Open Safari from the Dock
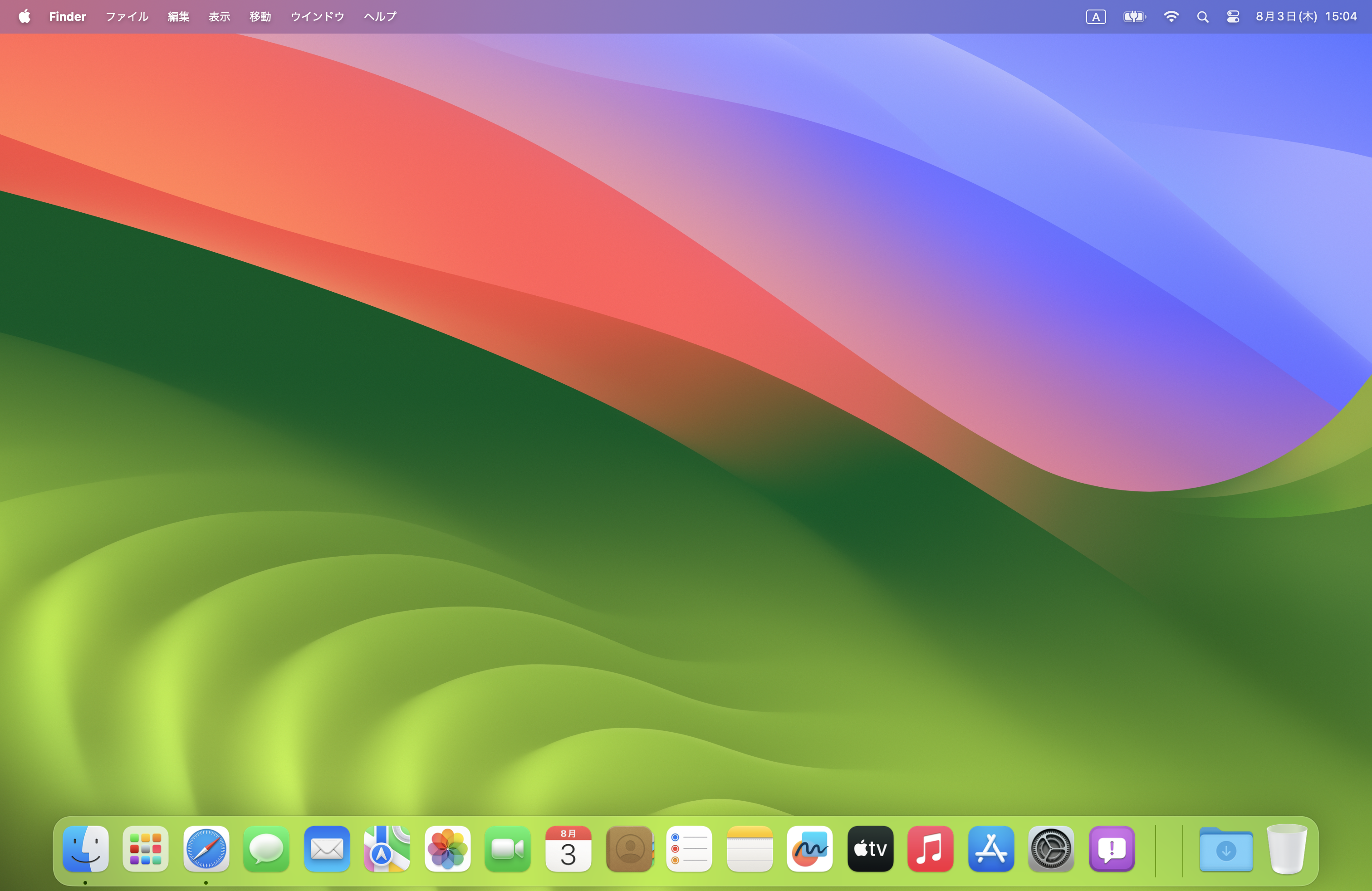The image size is (1372, 891). tap(206, 849)
